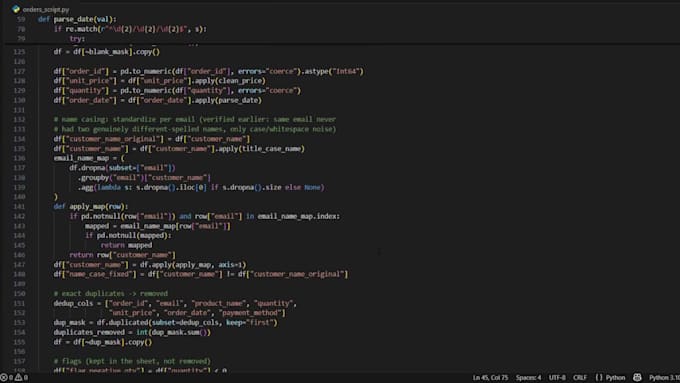680x383 pixels.
Task: Click line number 141 in the gutter
Action: [x=20, y=206]
